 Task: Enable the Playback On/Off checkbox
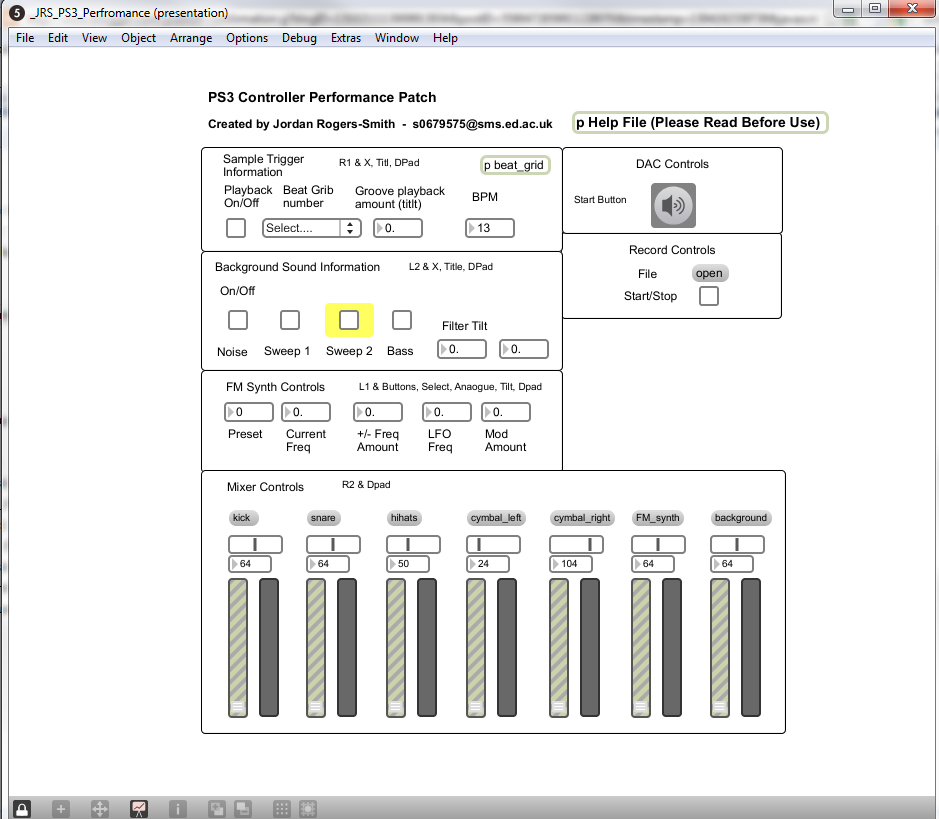[x=236, y=228]
